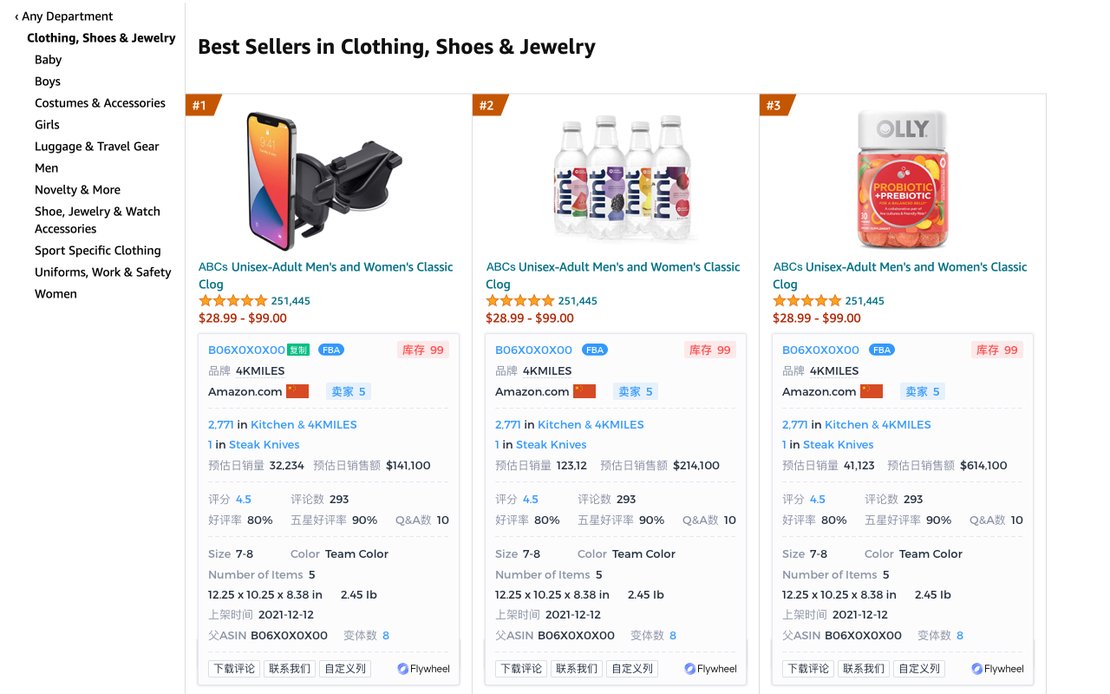
Task: Click the Flywheel logo on the first product card
Action: (x=423, y=668)
